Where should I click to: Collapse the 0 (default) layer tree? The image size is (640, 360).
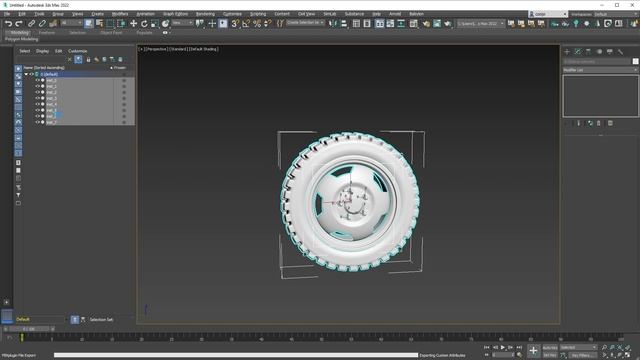click(x=26, y=74)
